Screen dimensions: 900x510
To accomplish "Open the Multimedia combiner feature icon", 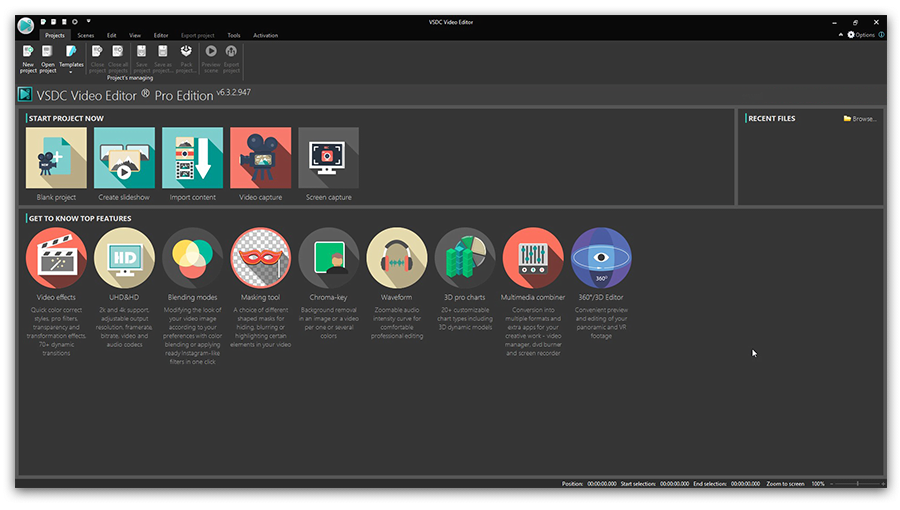I will tap(533, 258).
